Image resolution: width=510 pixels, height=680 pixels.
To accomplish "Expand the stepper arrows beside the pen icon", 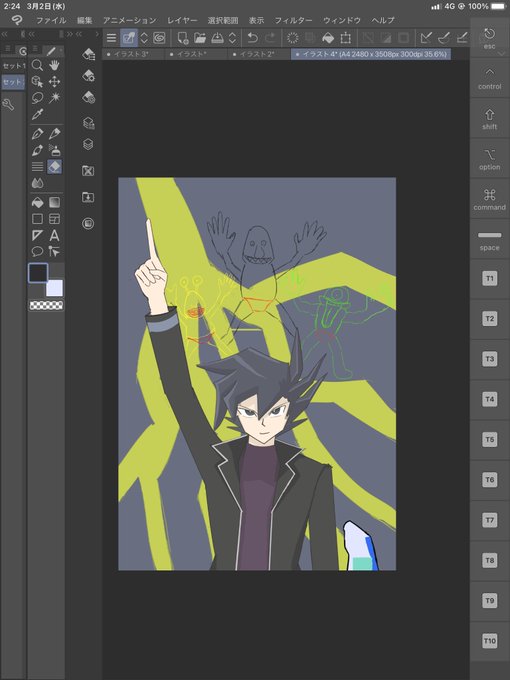I will tap(144, 38).
